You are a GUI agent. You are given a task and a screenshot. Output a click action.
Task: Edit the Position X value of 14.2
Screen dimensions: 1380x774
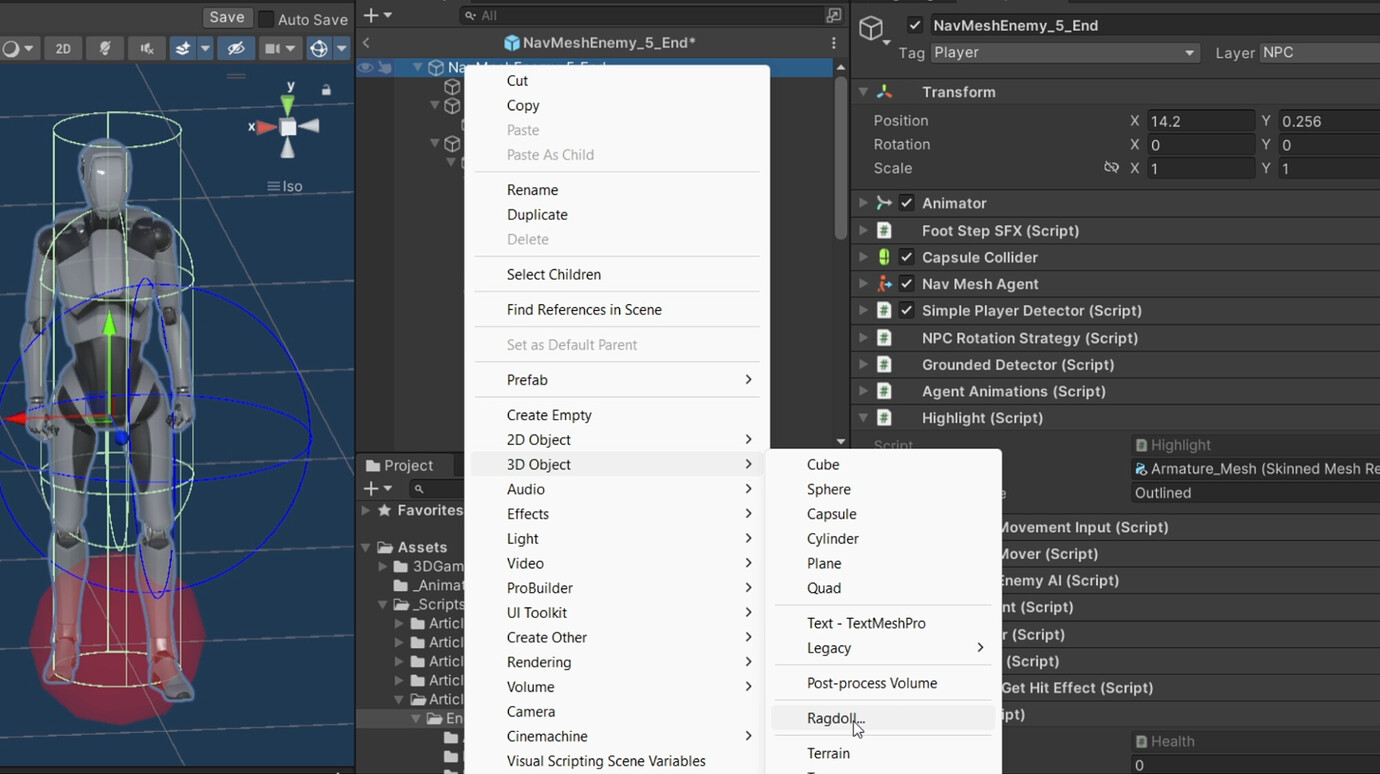1201,120
